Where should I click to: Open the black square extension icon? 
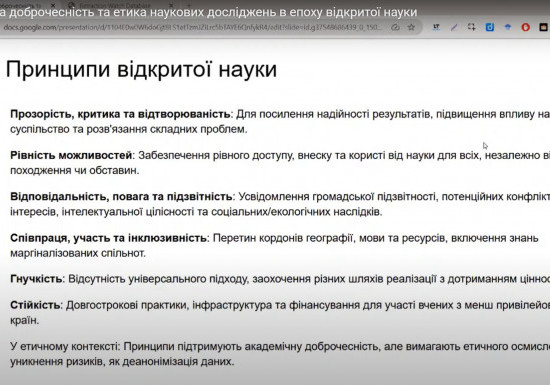[x=543, y=27]
